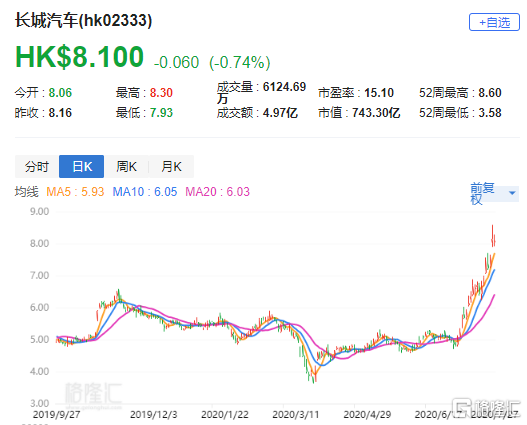Screen dimensions: 527x425
Task: Click the 8.00 price axis label
Action: click(39, 243)
